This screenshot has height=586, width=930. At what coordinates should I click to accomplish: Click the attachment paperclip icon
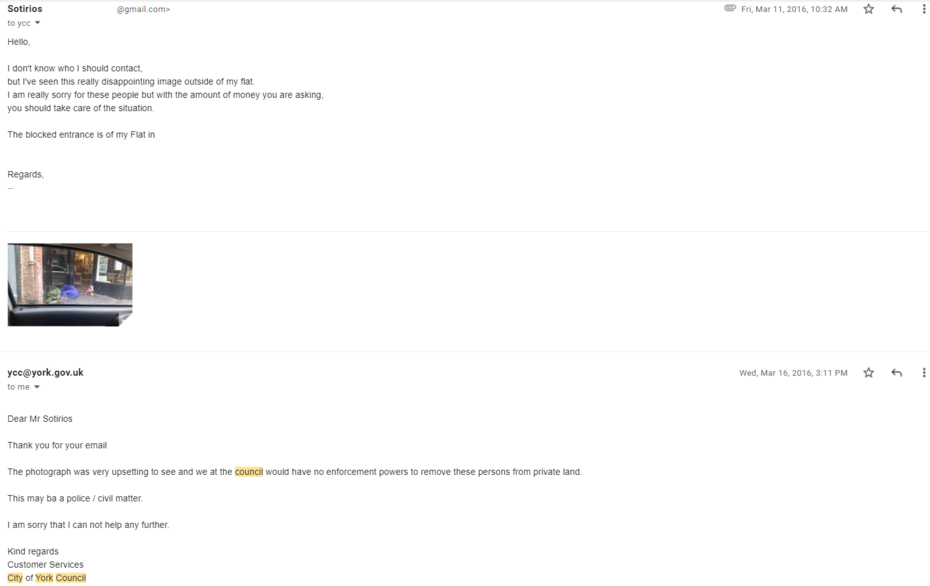[730, 9]
